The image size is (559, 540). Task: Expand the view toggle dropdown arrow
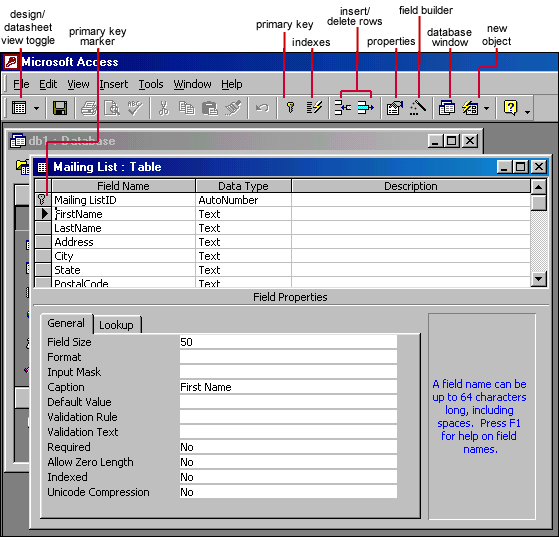tap(36, 108)
